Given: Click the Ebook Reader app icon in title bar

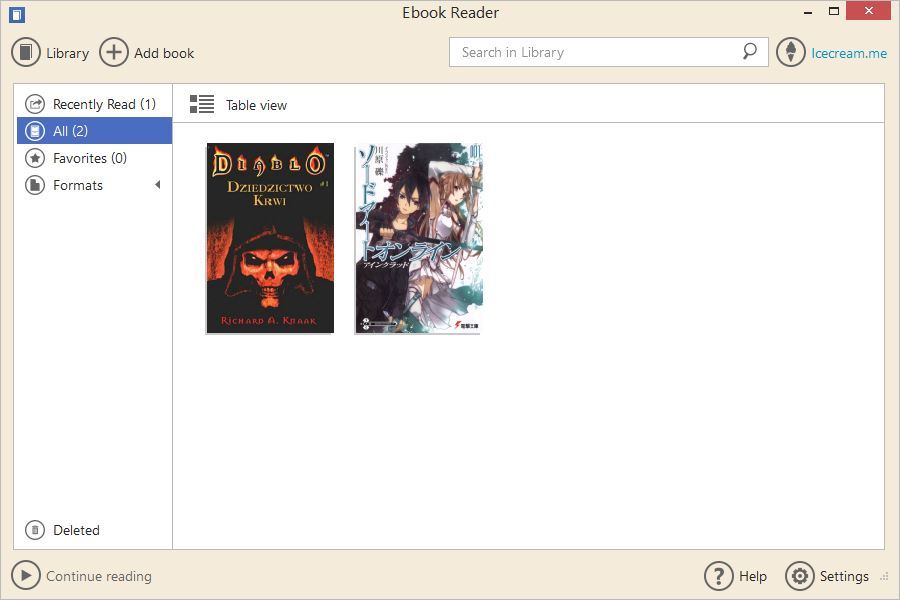Looking at the screenshot, I should [x=17, y=14].
